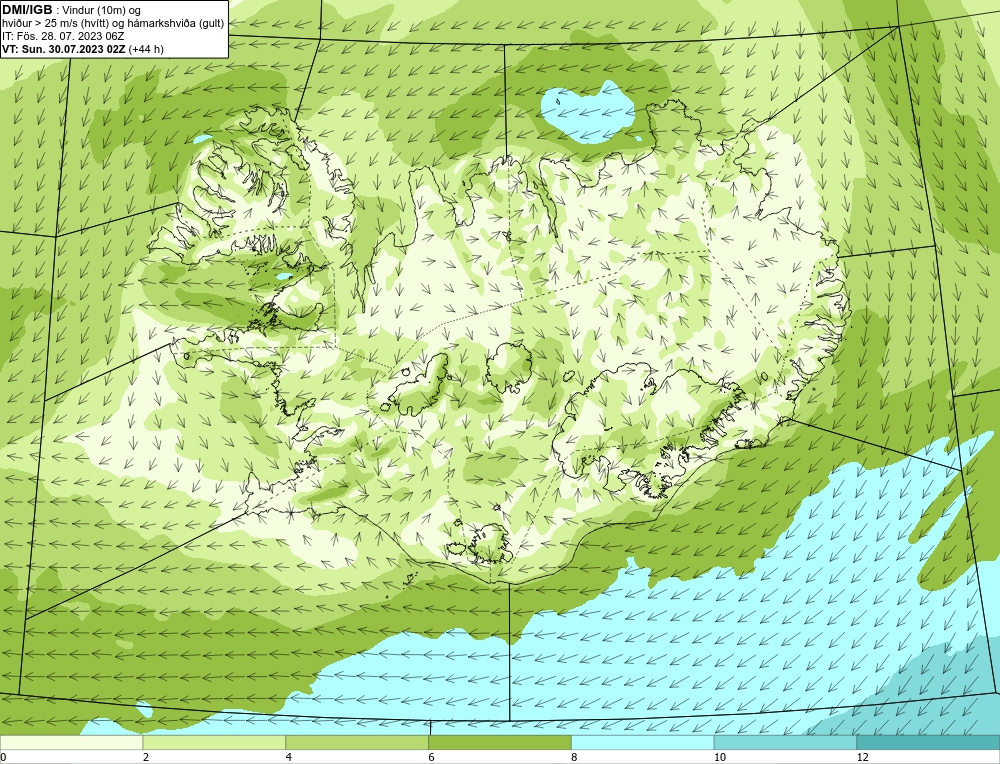Click the small cyan lake patch in West Iceland
This screenshot has width=1000, height=764.
(283, 277)
